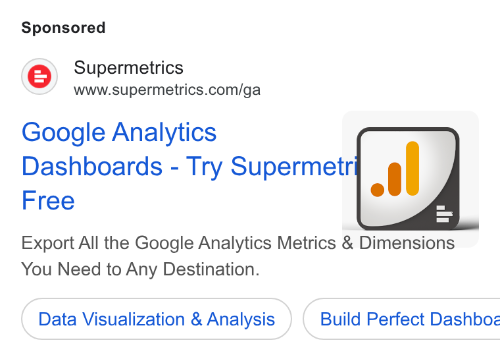
Task: Click the orange Google Analytics bars icon
Action: 395,169
